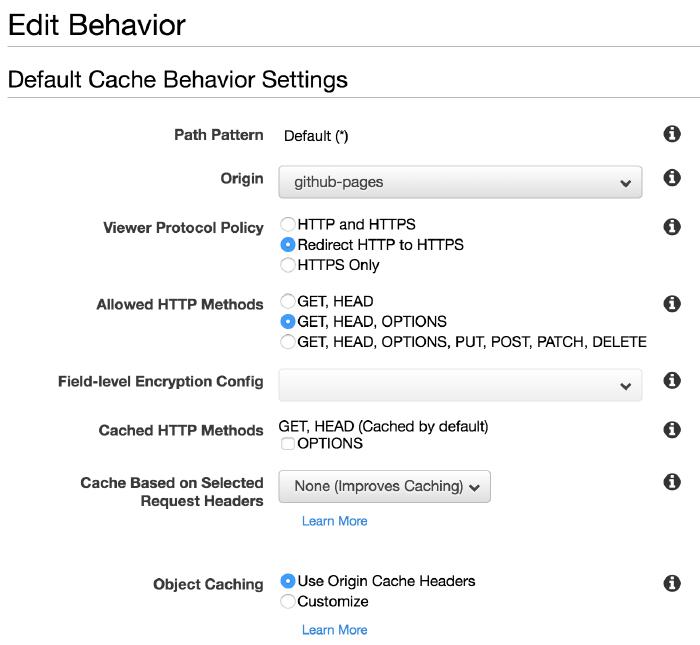Open Learn More link under Object Caching
This screenshot has width=700, height=645.
[x=334, y=630]
